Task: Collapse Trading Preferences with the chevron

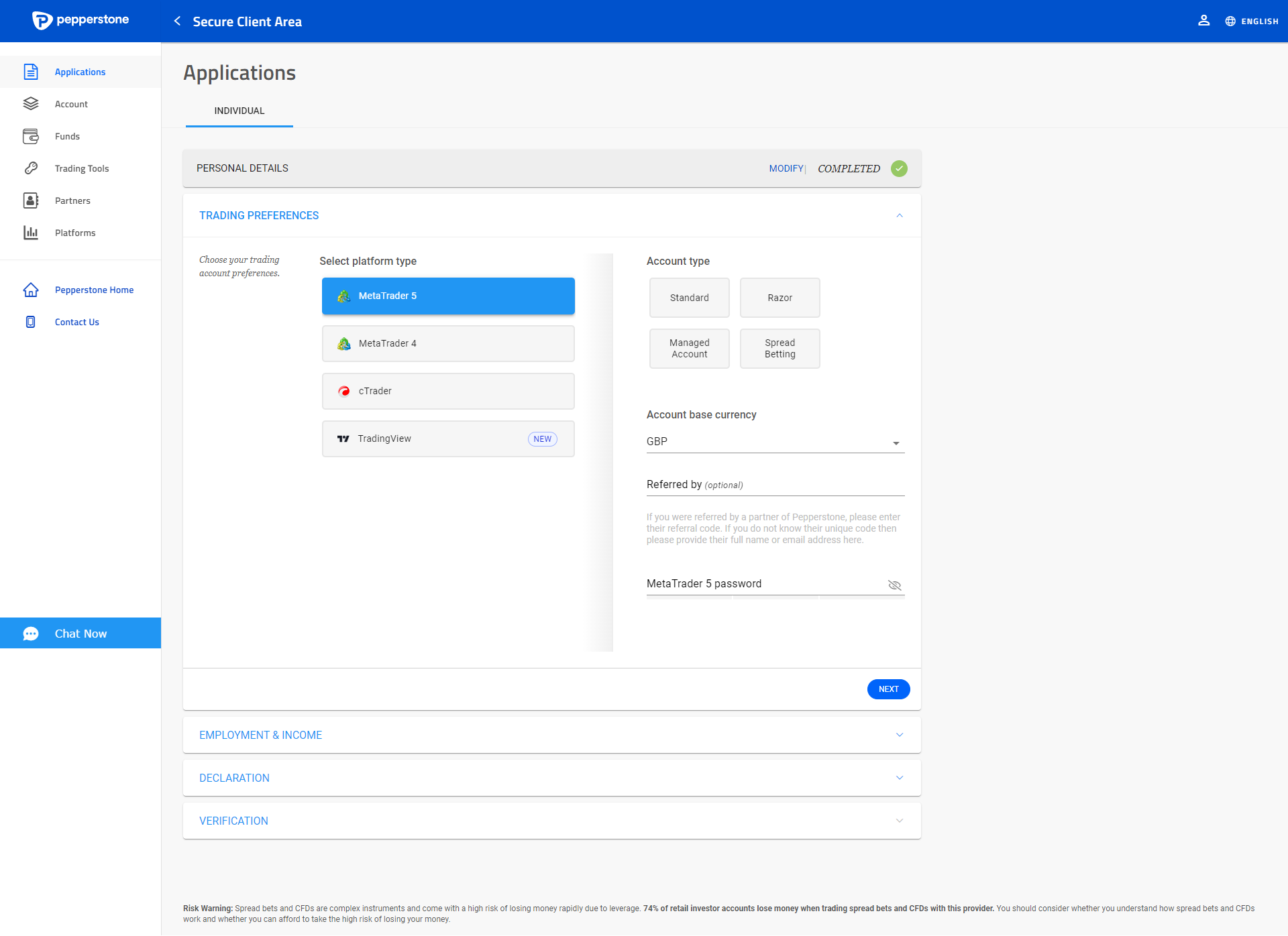Action: tap(899, 215)
